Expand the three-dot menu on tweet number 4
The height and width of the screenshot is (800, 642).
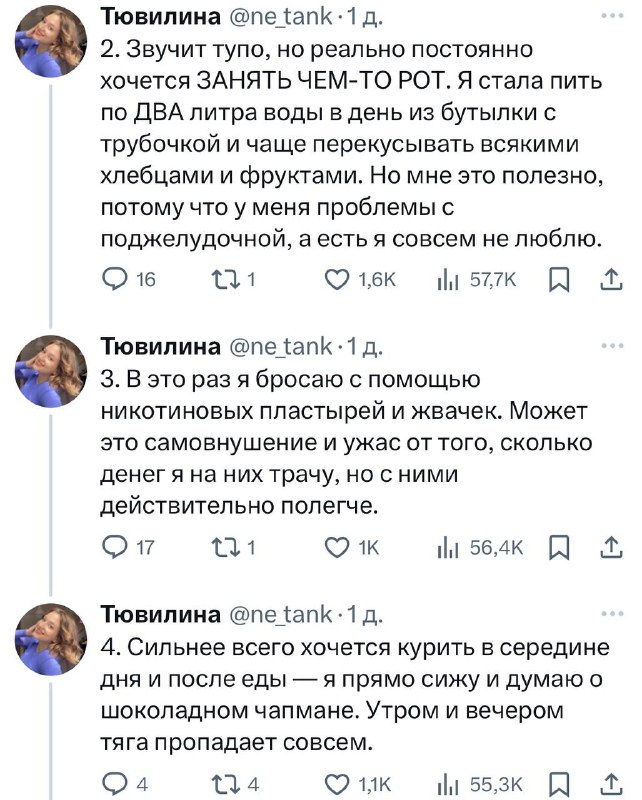[x=608, y=611]
